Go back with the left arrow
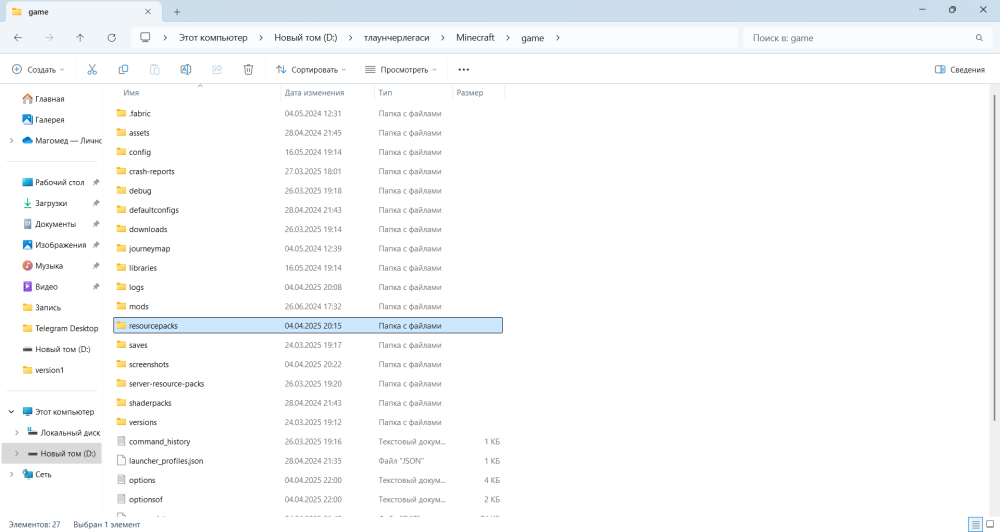1000x532 pixels. [18, 38]
